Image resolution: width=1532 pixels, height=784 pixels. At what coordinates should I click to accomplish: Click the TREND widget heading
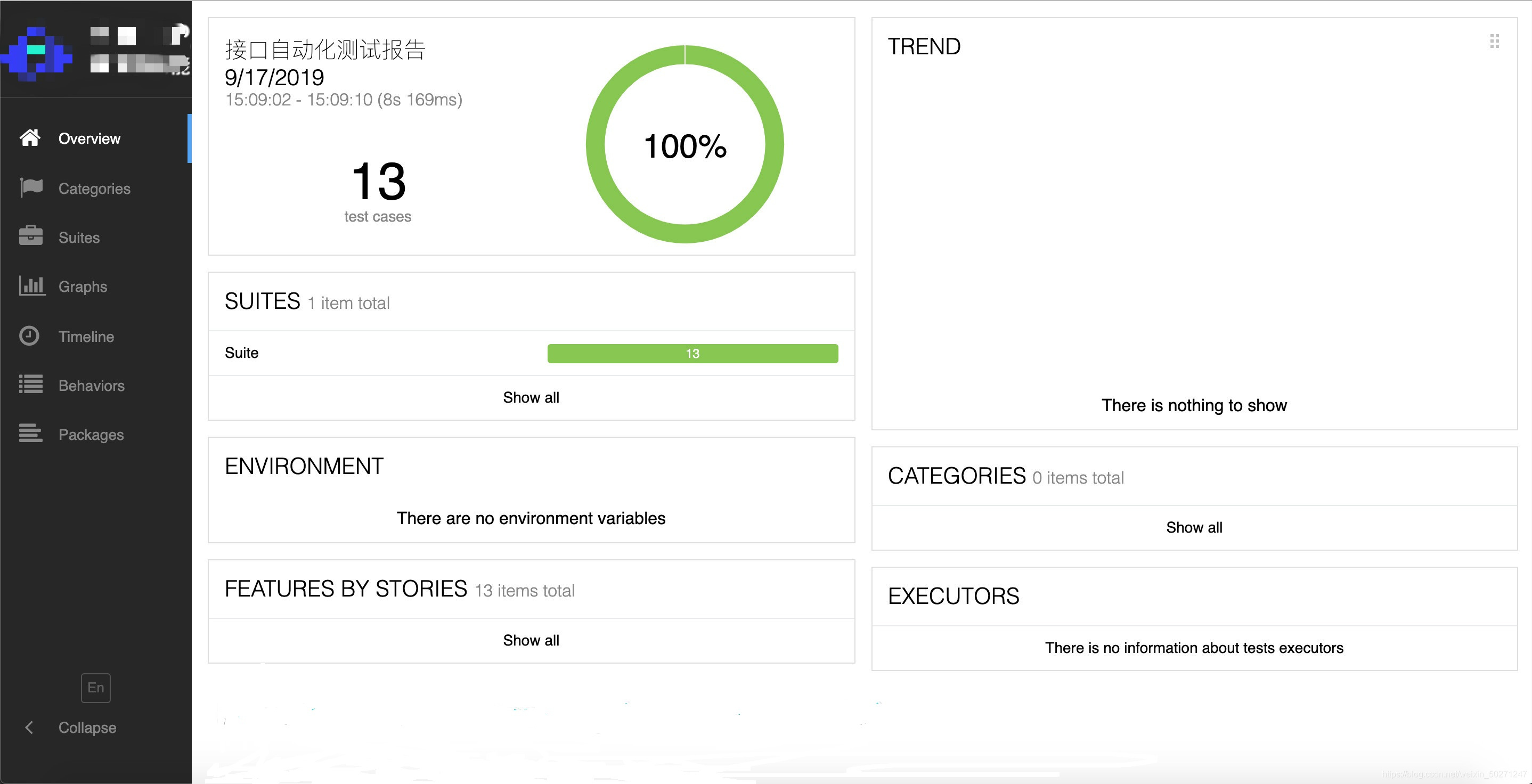(x=924, y=46)
